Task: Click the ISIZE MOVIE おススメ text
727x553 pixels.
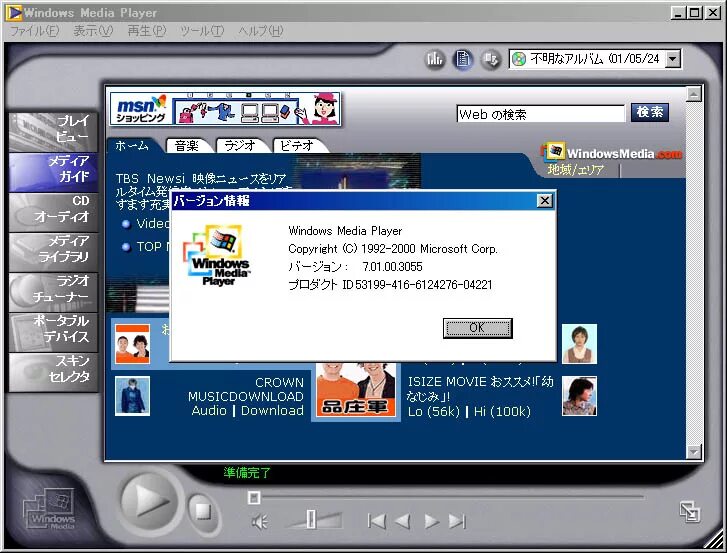Action: (x=480, y=389)
